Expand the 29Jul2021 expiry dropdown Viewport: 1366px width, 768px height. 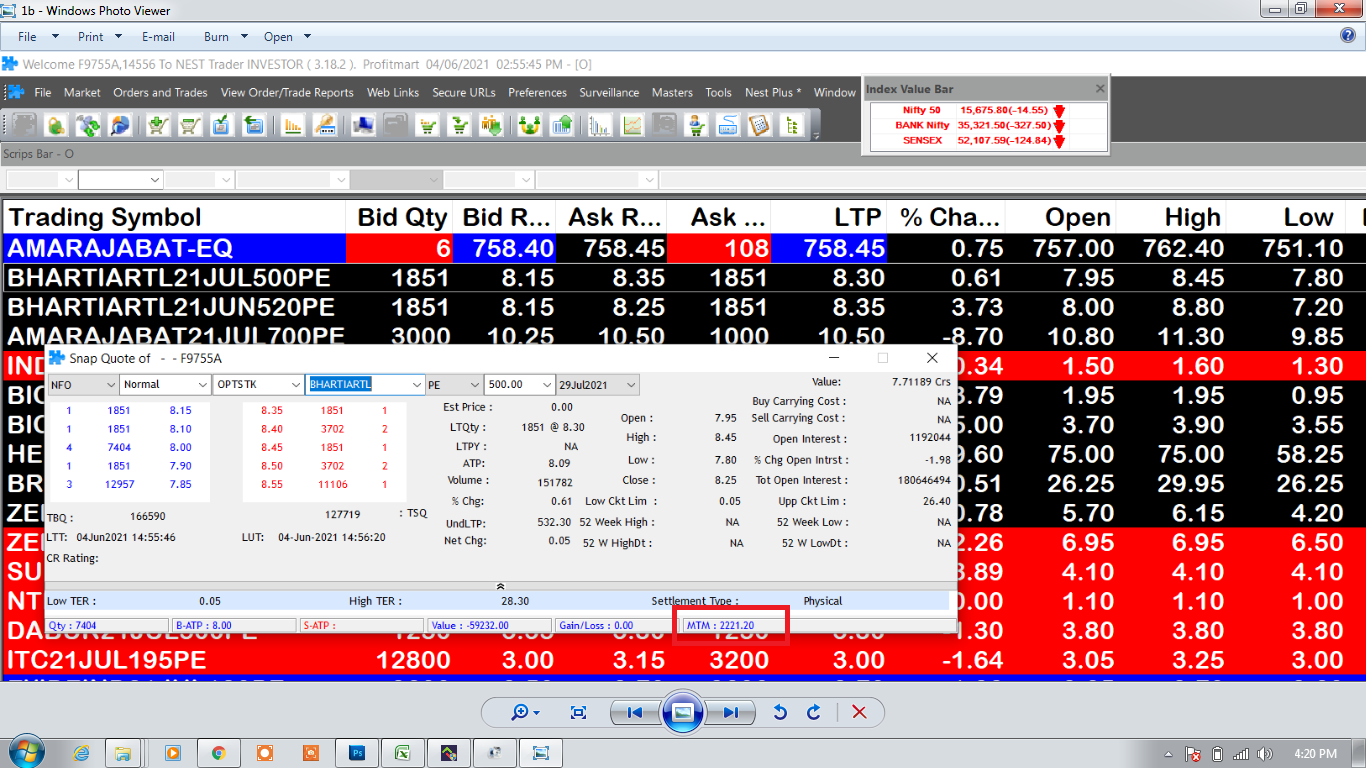(x=630, y=384)
